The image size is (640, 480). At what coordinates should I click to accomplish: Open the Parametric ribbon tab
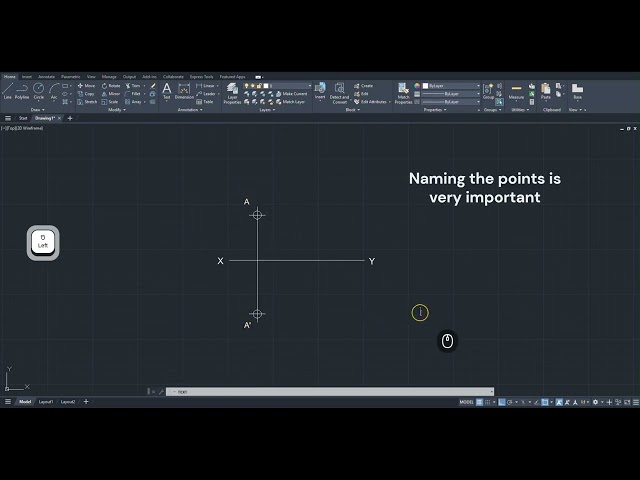(71, 77)
